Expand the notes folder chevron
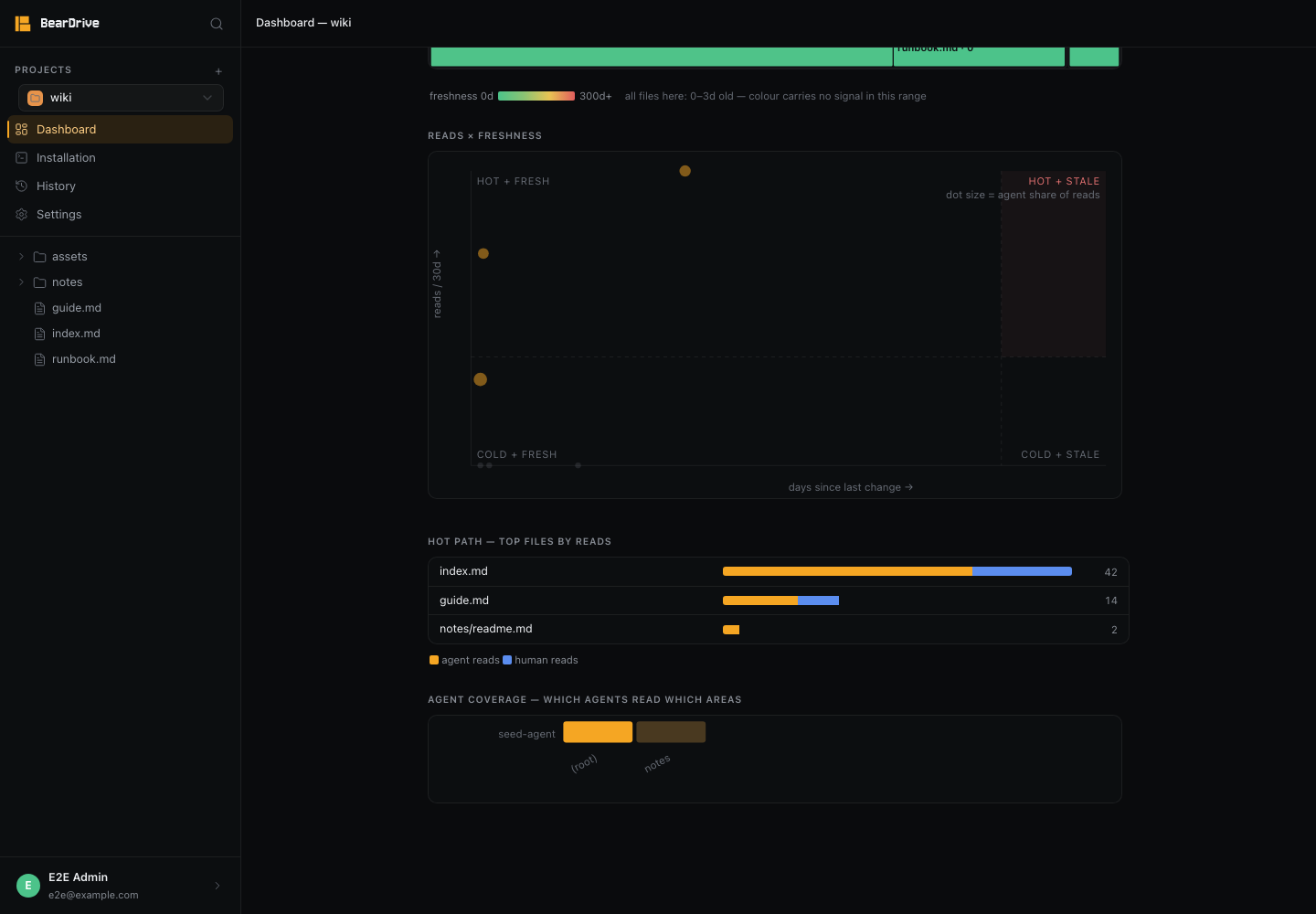 pos(21,282)
